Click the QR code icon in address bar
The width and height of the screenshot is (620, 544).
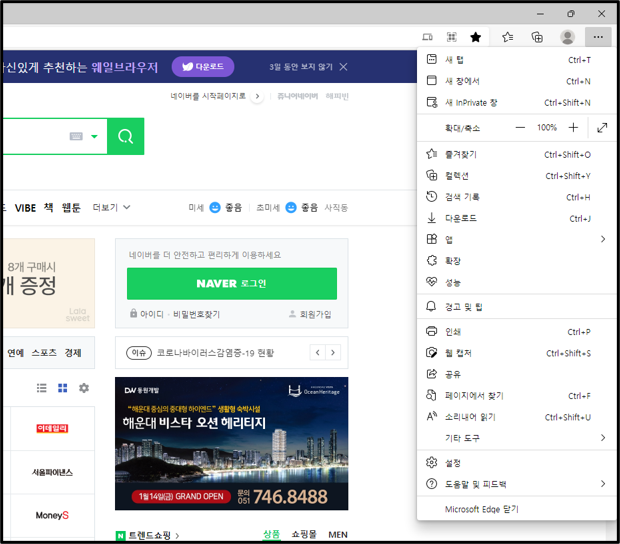[452, 37]
